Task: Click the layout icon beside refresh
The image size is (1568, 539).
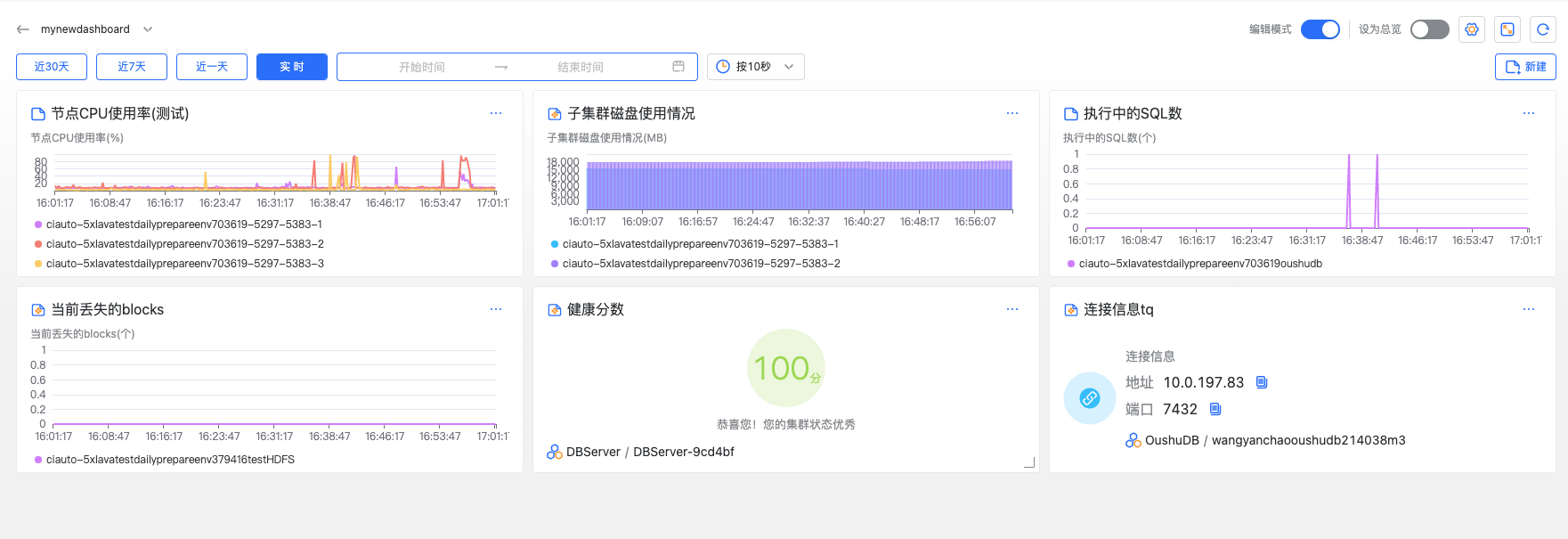Action: tap(1507, 29)
